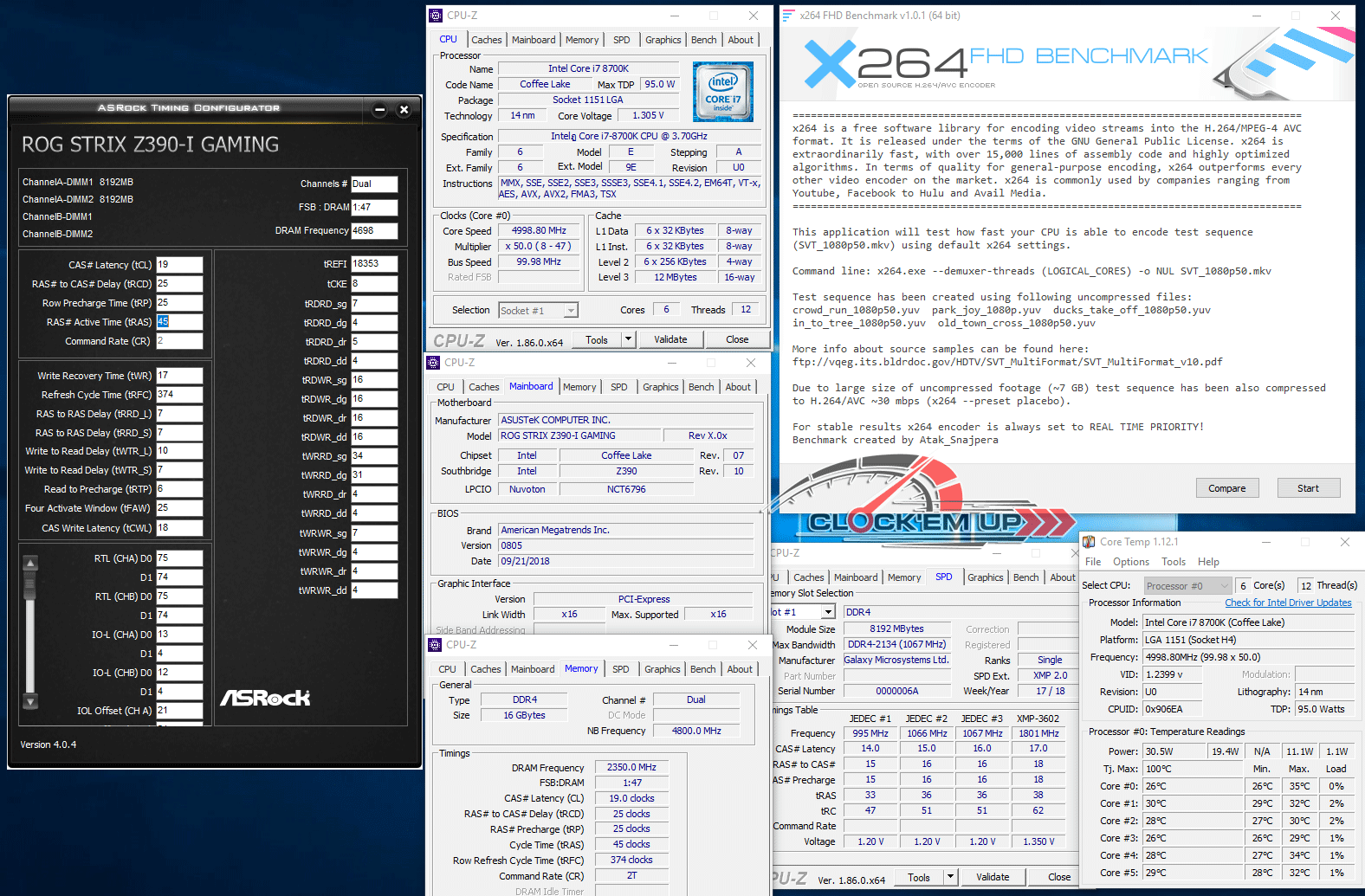Click the CAS# Latency (tCL) value field
This screenshot has height=896, width=1365.
click(179, 265)
